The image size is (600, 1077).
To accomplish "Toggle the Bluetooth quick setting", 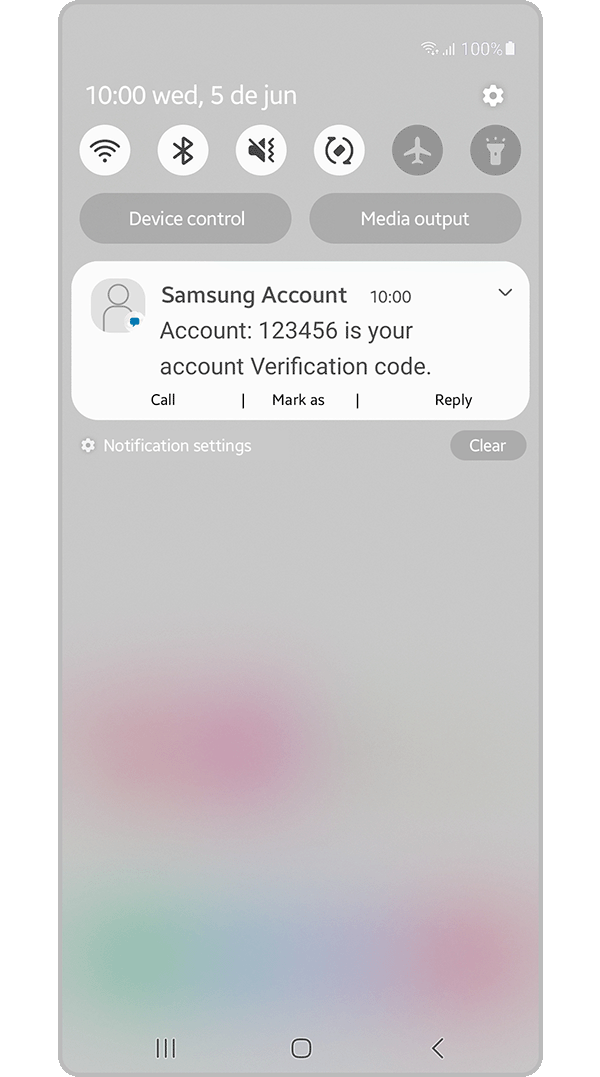I will [x=183, y=150].
